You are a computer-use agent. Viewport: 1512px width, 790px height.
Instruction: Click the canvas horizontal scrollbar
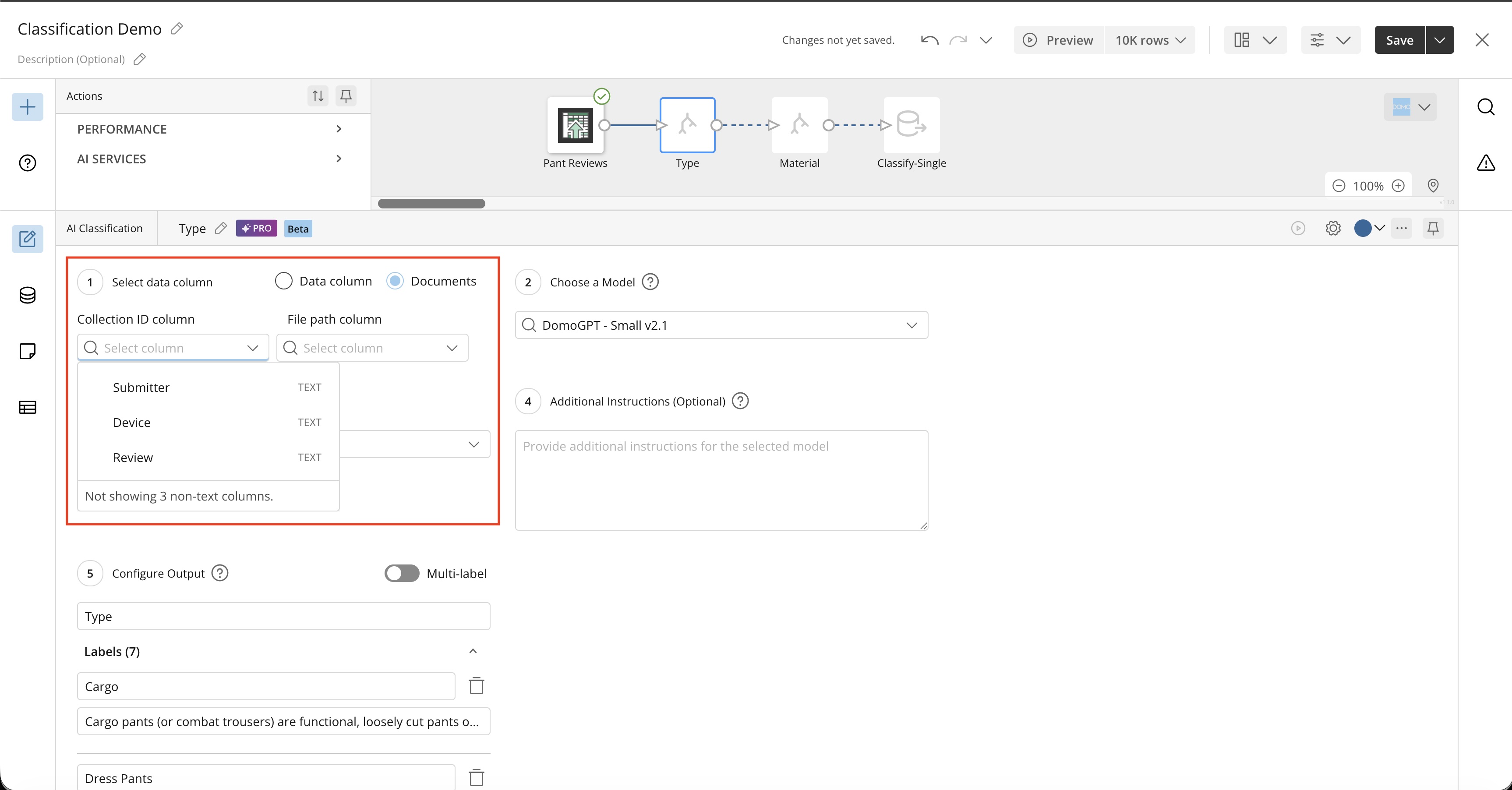[x=431, y=204]
